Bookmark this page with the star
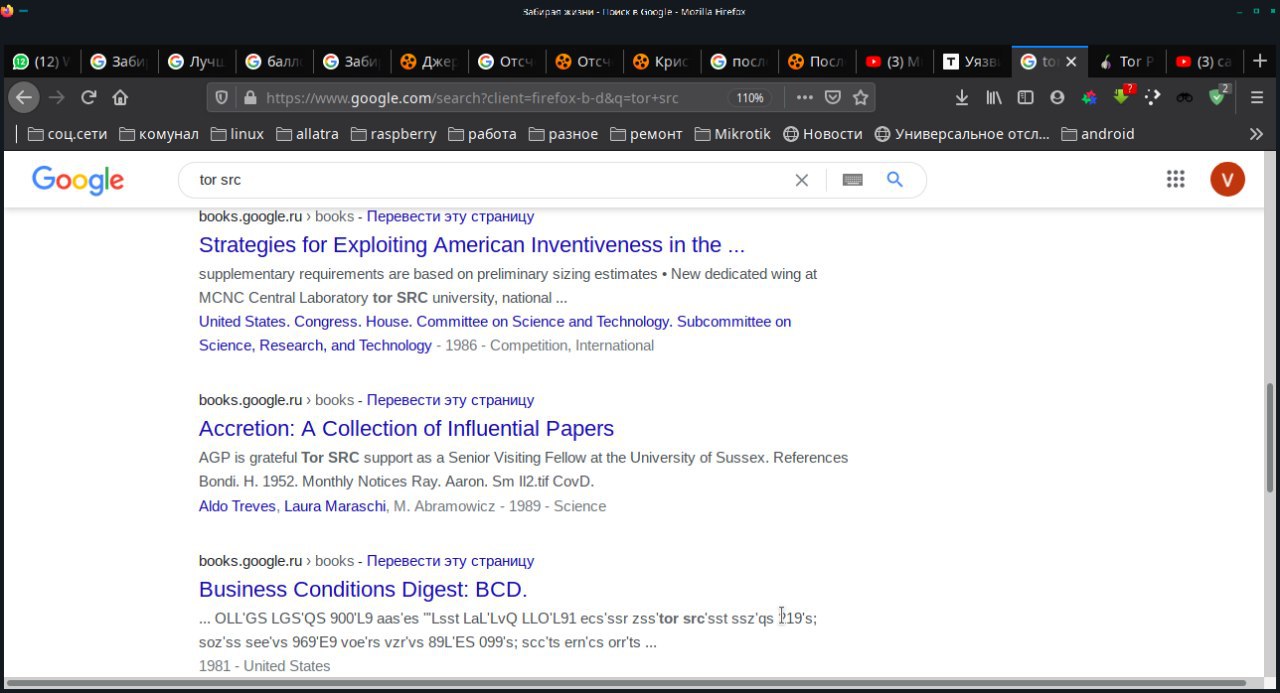The height and width of the screenshot is (693, 1280). [860, 97]
